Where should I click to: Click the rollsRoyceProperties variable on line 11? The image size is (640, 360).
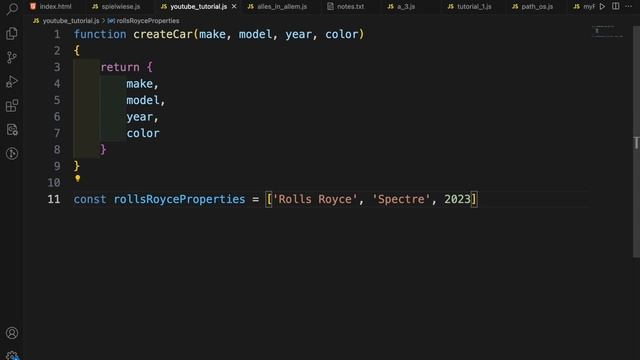pos(179,199)
